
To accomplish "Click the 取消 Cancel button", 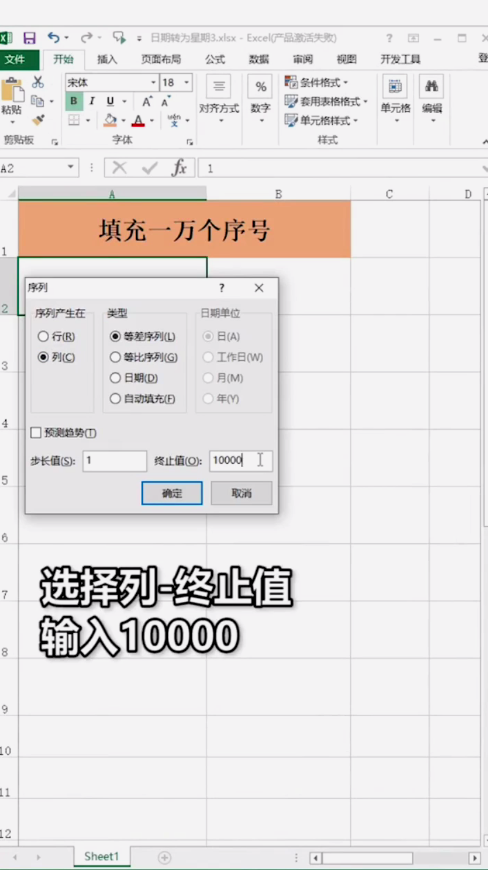I will (241, 493).
